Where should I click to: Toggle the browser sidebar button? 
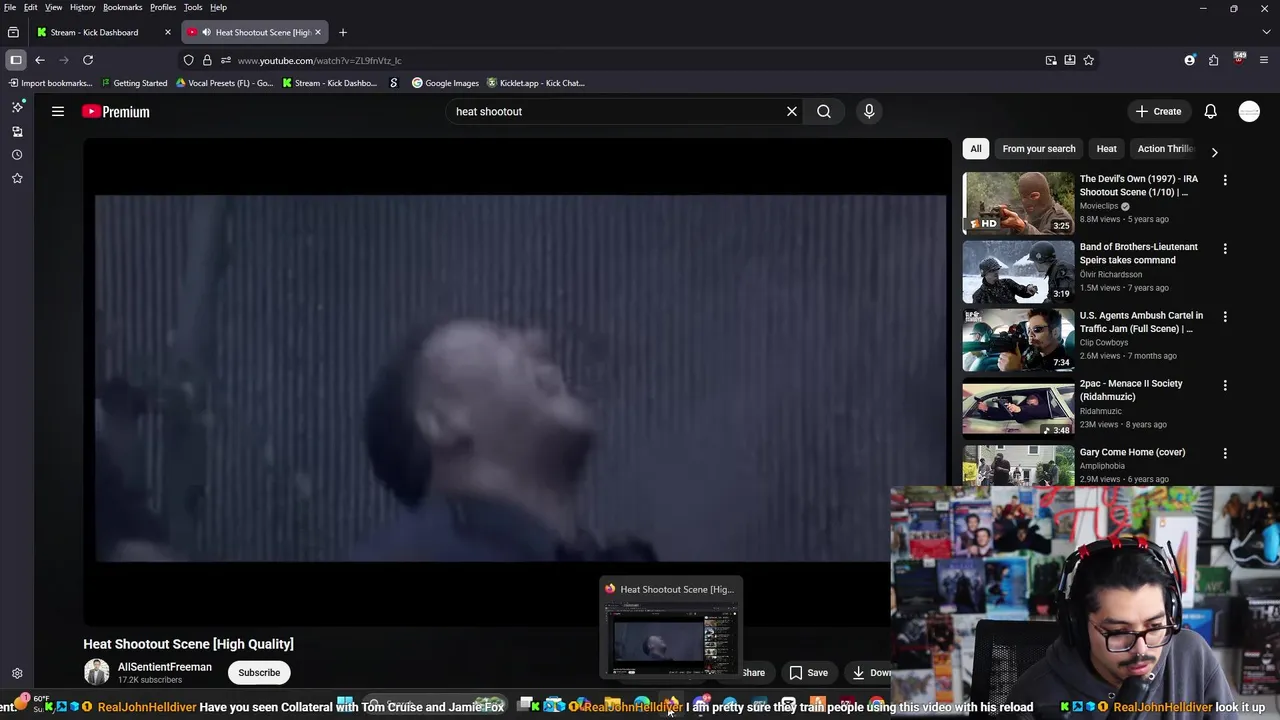tap(16, 60)
